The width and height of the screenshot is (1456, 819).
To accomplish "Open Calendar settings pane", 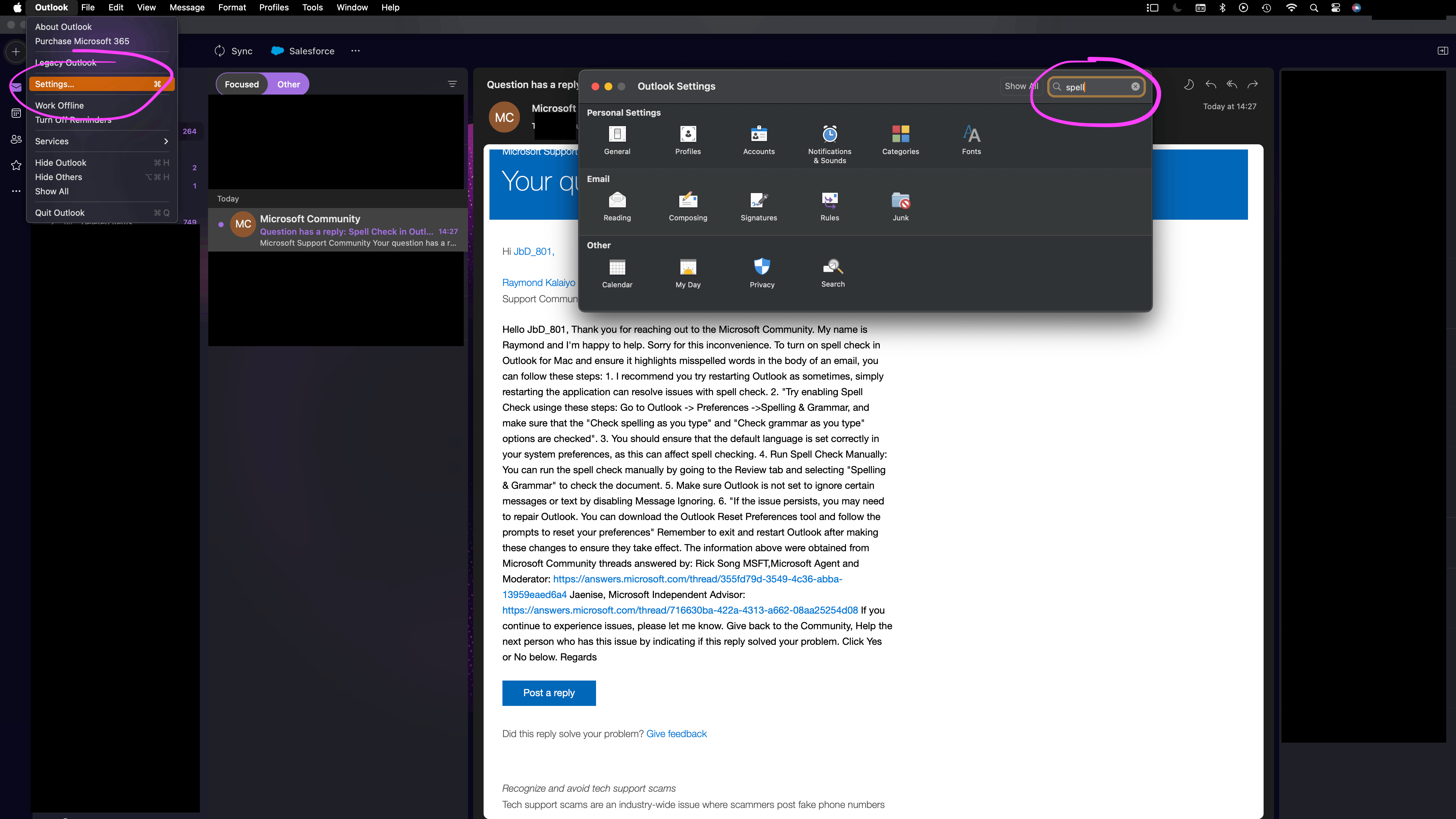I will point(617,273).
